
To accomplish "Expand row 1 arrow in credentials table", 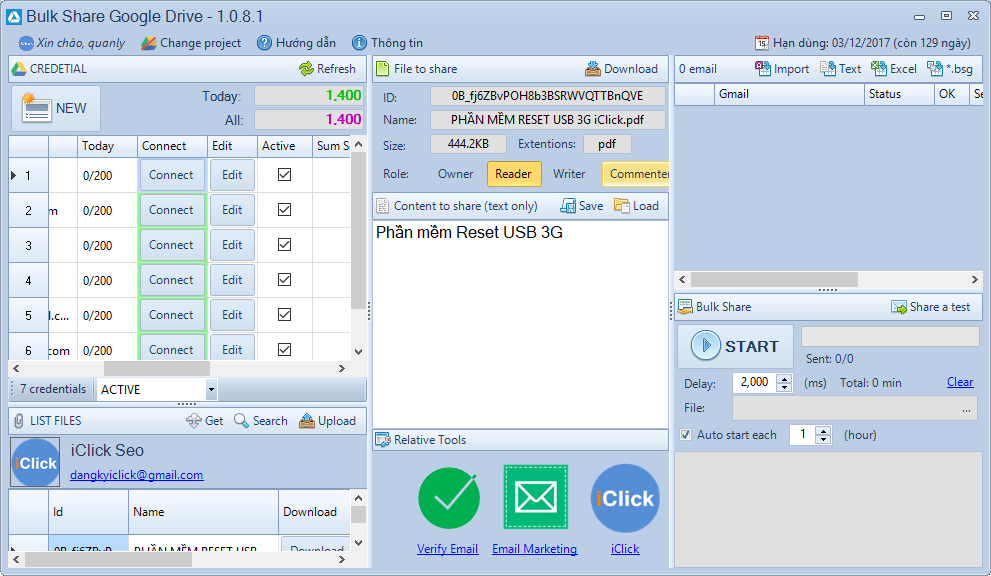I will [14, 175].
